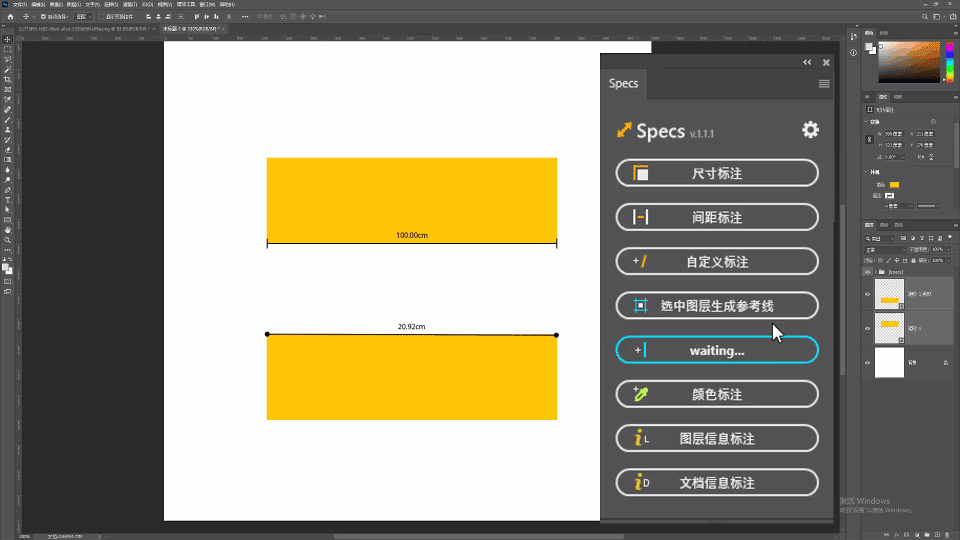Click the yellow fill swatch in Properties
Image resolution: width=960 pixels, height=540 pixels.
(894, 184)
